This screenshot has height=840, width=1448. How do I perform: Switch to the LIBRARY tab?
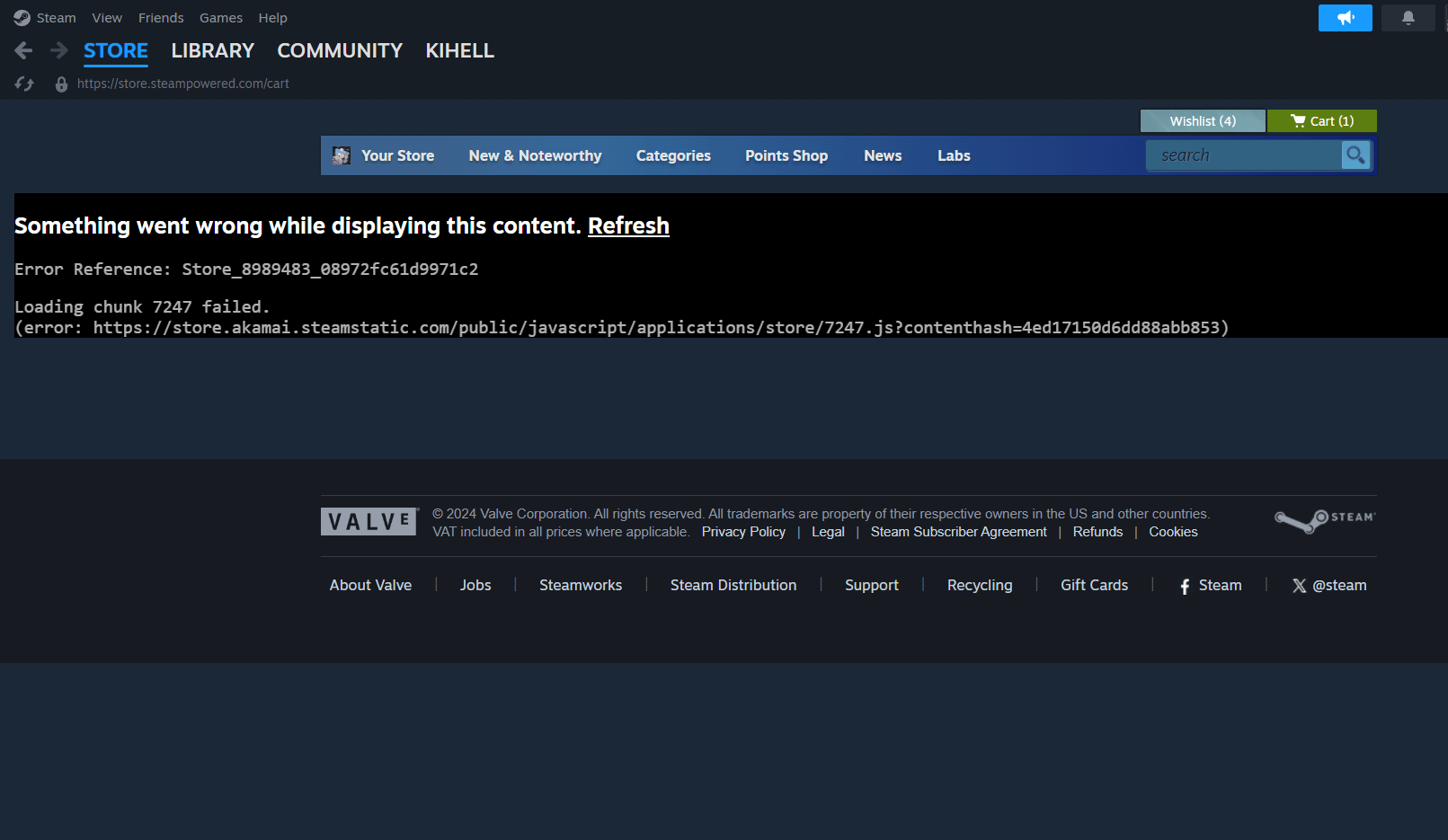click(x=213, y=51)
